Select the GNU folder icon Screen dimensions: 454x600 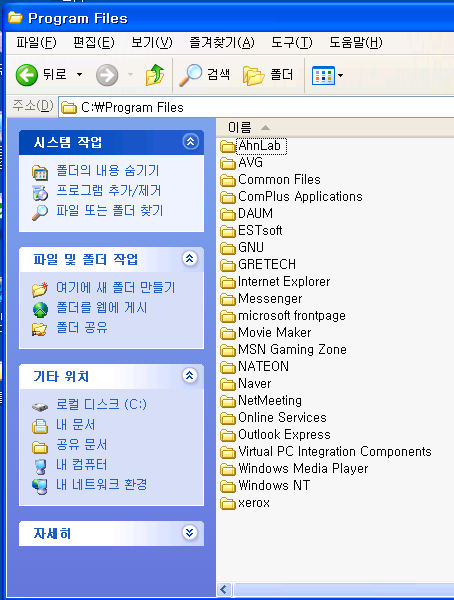pos(228,248)
